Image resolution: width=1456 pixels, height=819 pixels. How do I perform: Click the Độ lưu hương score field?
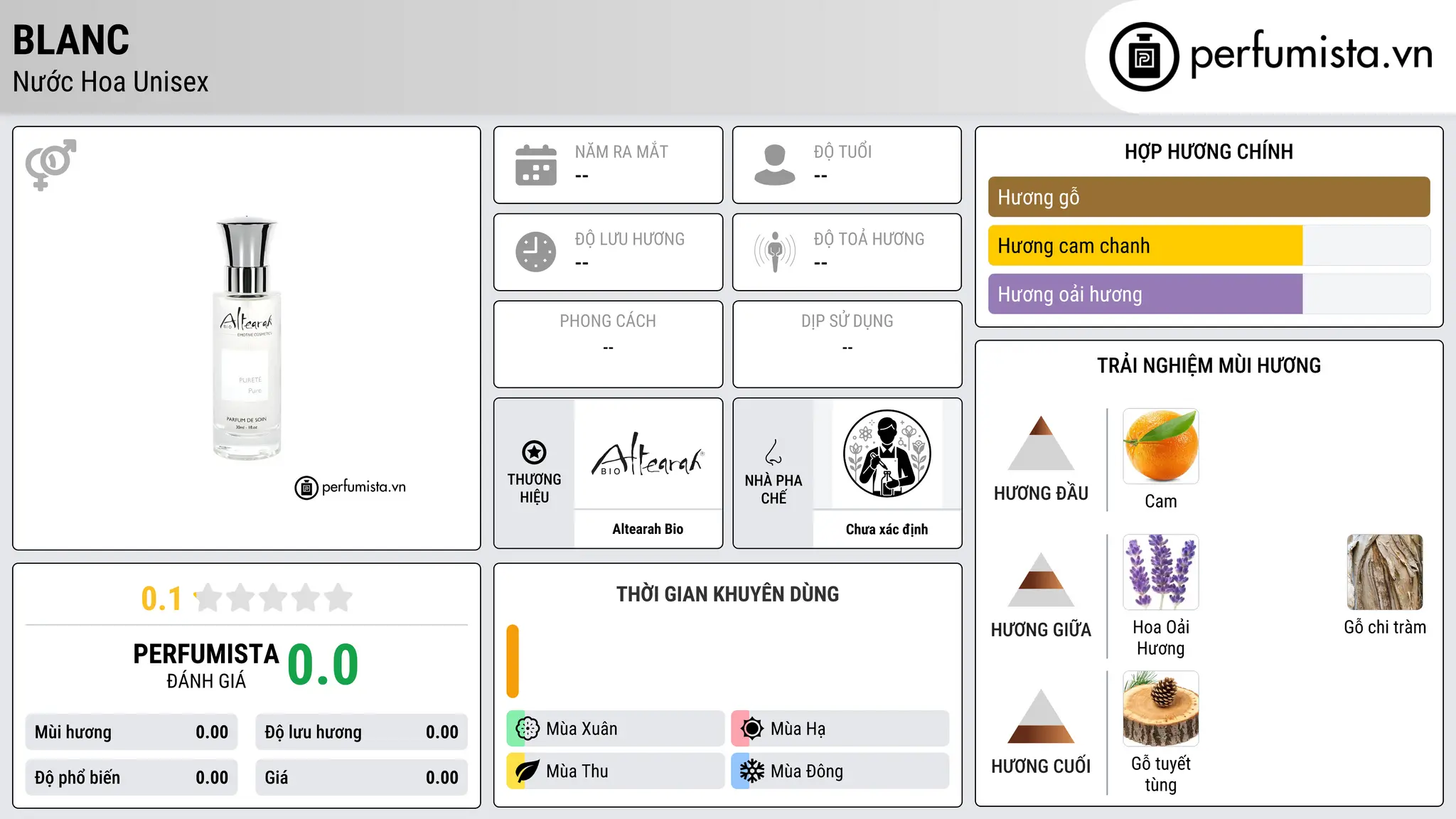361,732
